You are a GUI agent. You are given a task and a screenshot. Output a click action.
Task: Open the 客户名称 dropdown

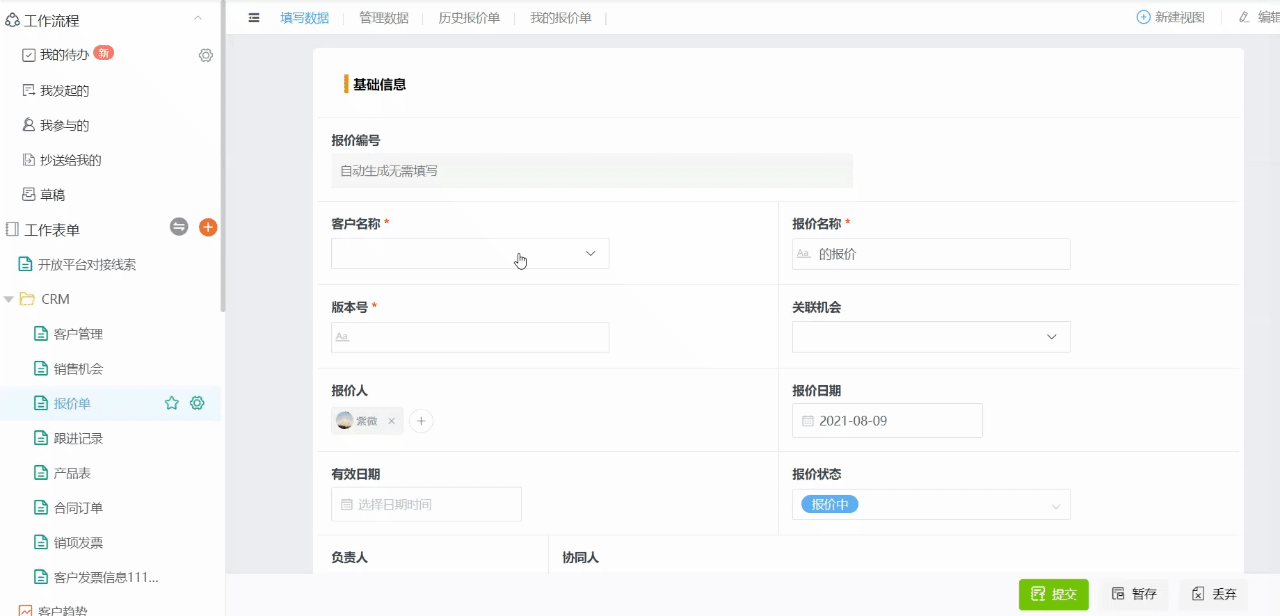point(470,254)
